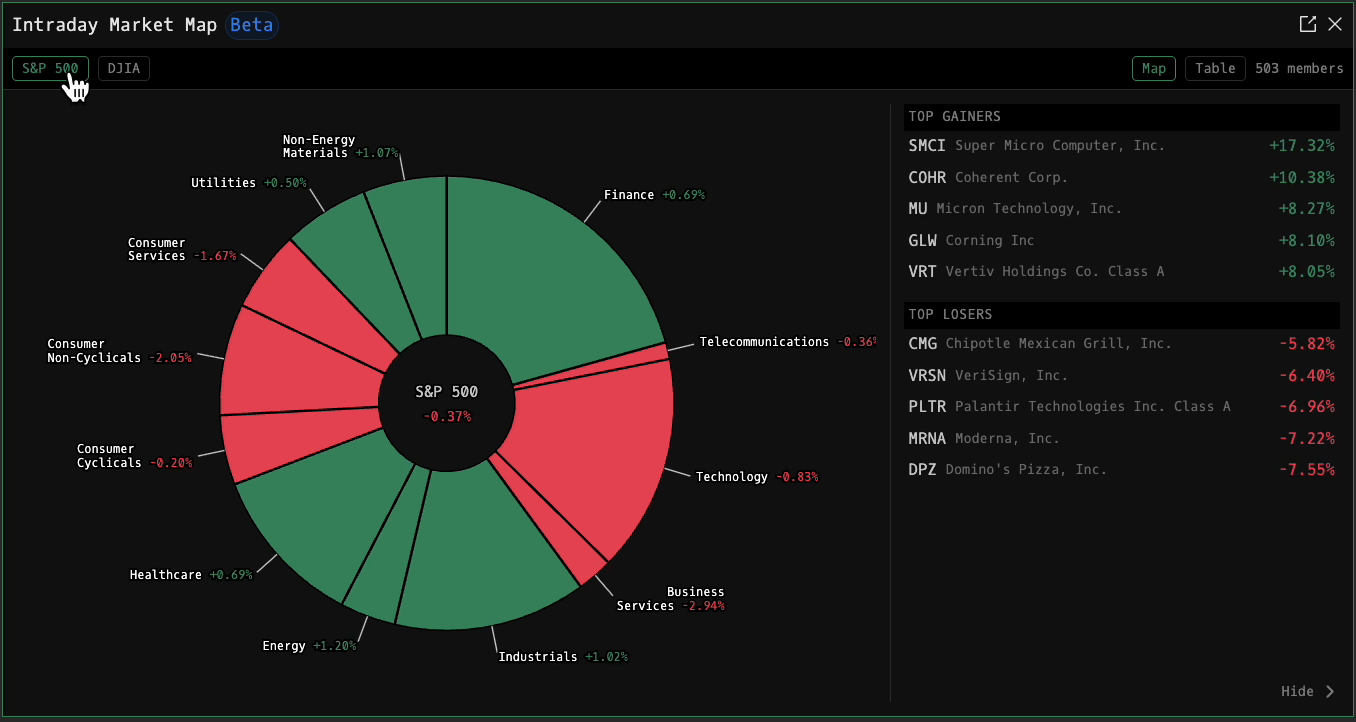Click the Consumer Cyclicals -0.20% label
Image resolution: width=1356 pixels, height=722 pixels.
click(x=135, y=456)
